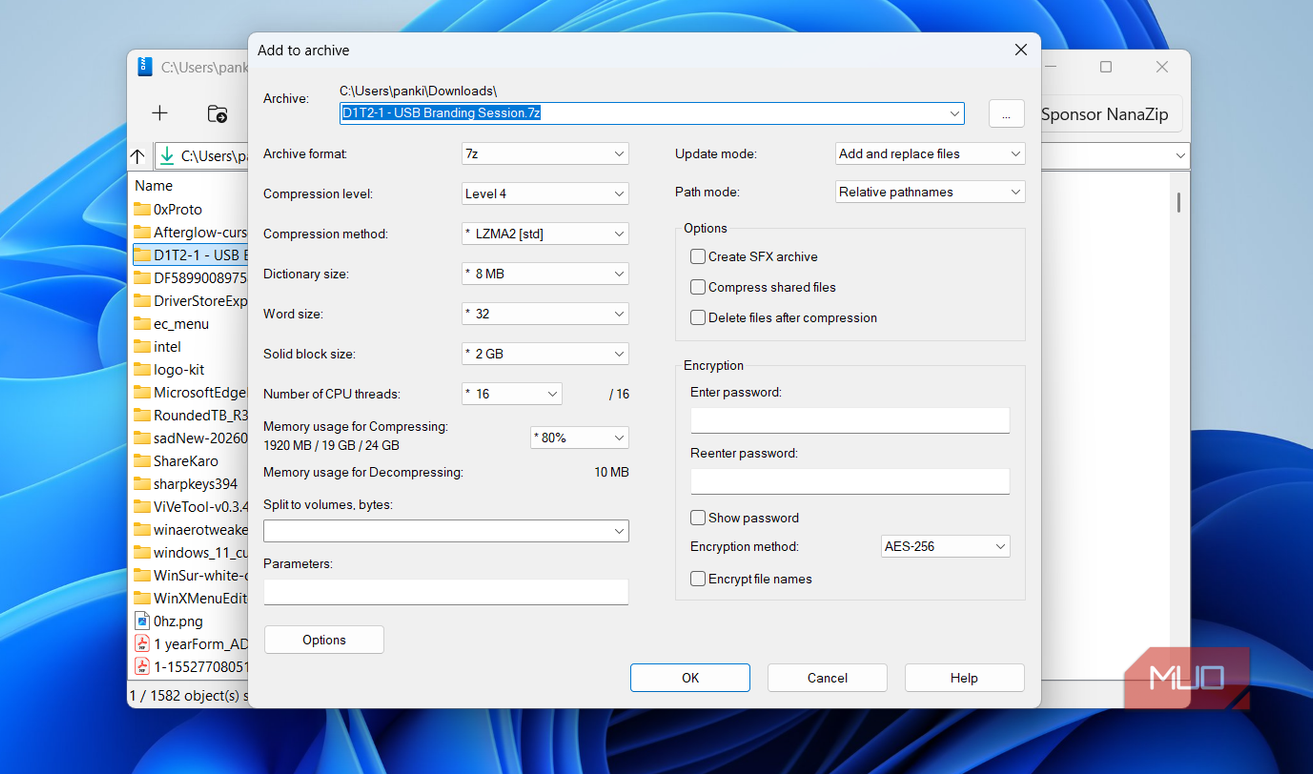Expand the Split to volumes dropdown

[x=446, y=531]
